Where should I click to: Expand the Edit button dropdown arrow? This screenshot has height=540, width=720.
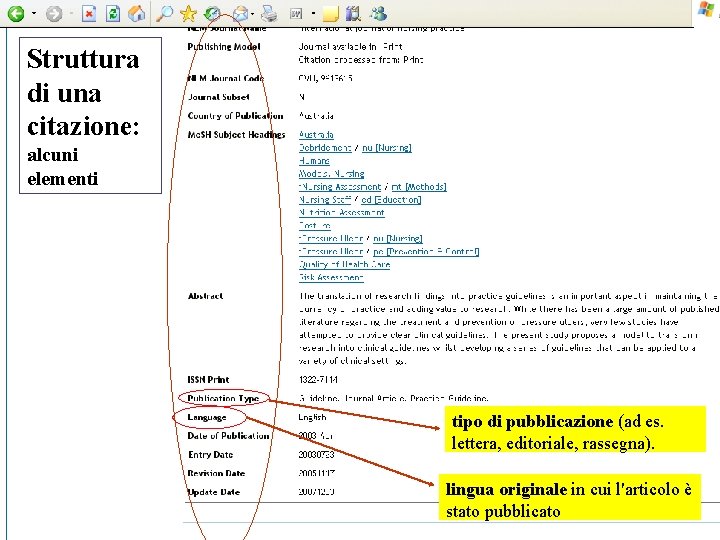pos(314,14)
